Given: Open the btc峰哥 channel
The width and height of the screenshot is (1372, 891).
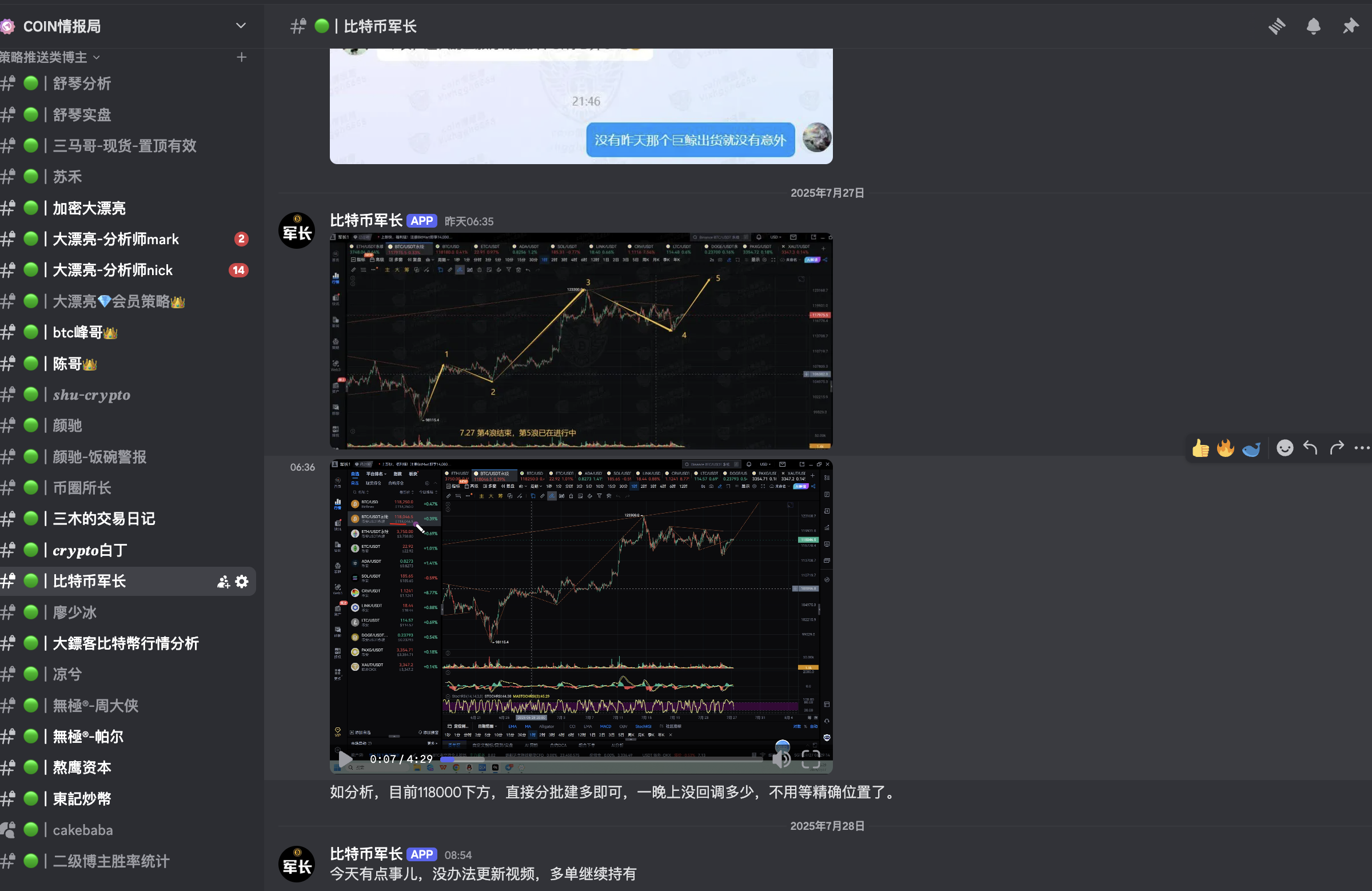Looking at the screenshot, I should click(78, 332).
